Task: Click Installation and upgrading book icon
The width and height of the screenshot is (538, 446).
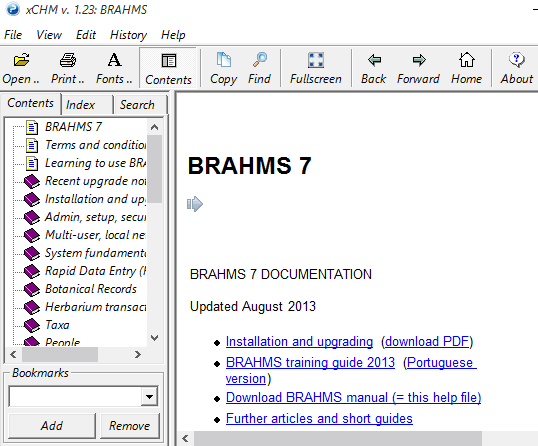Action: 32,199
